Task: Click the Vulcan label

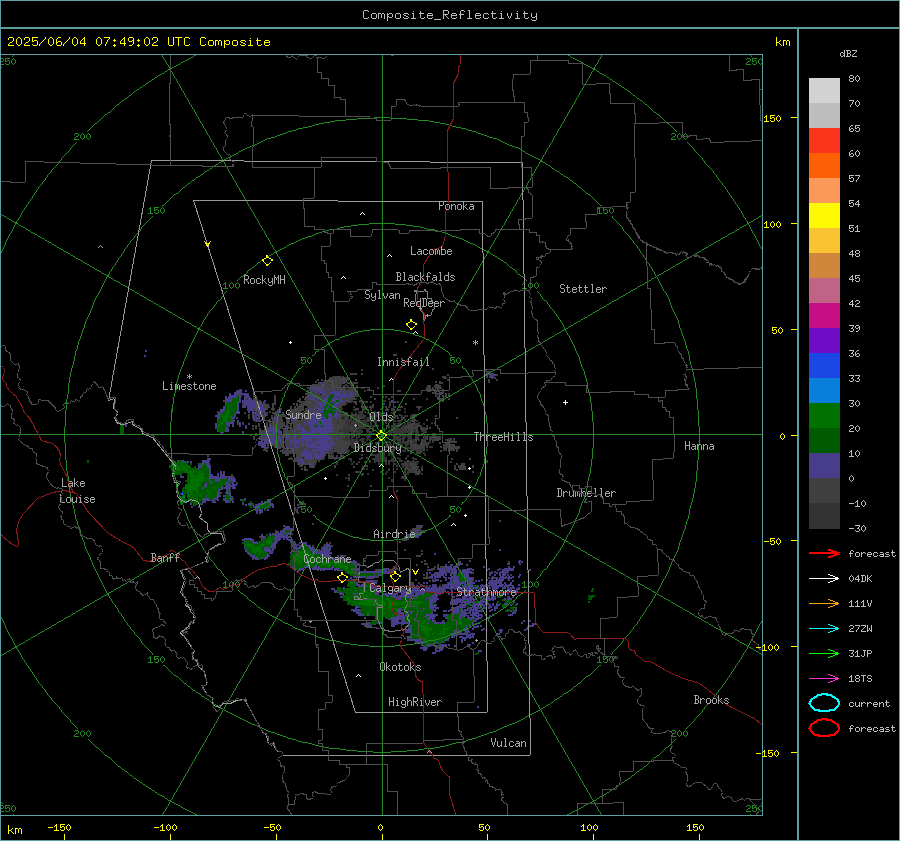Action: 509,743
